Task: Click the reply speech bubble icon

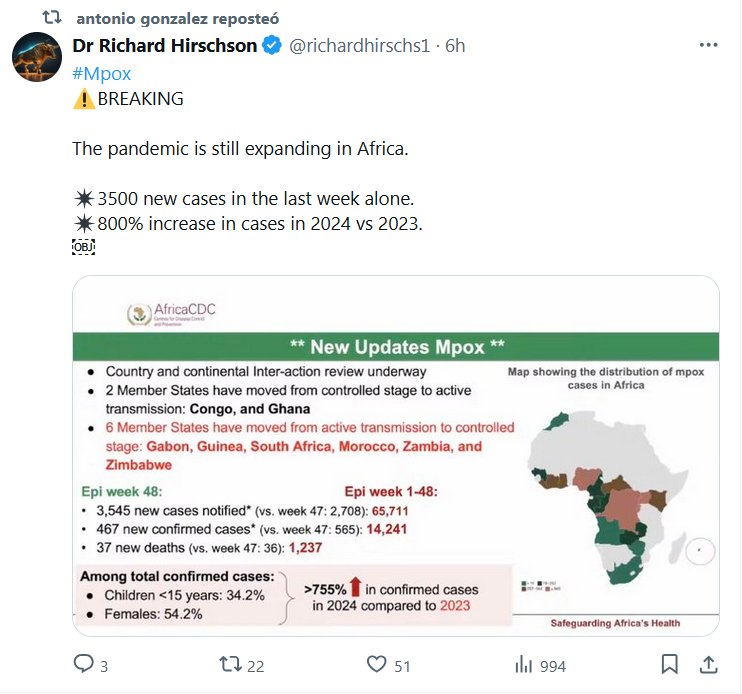Action: click(84, 665)
